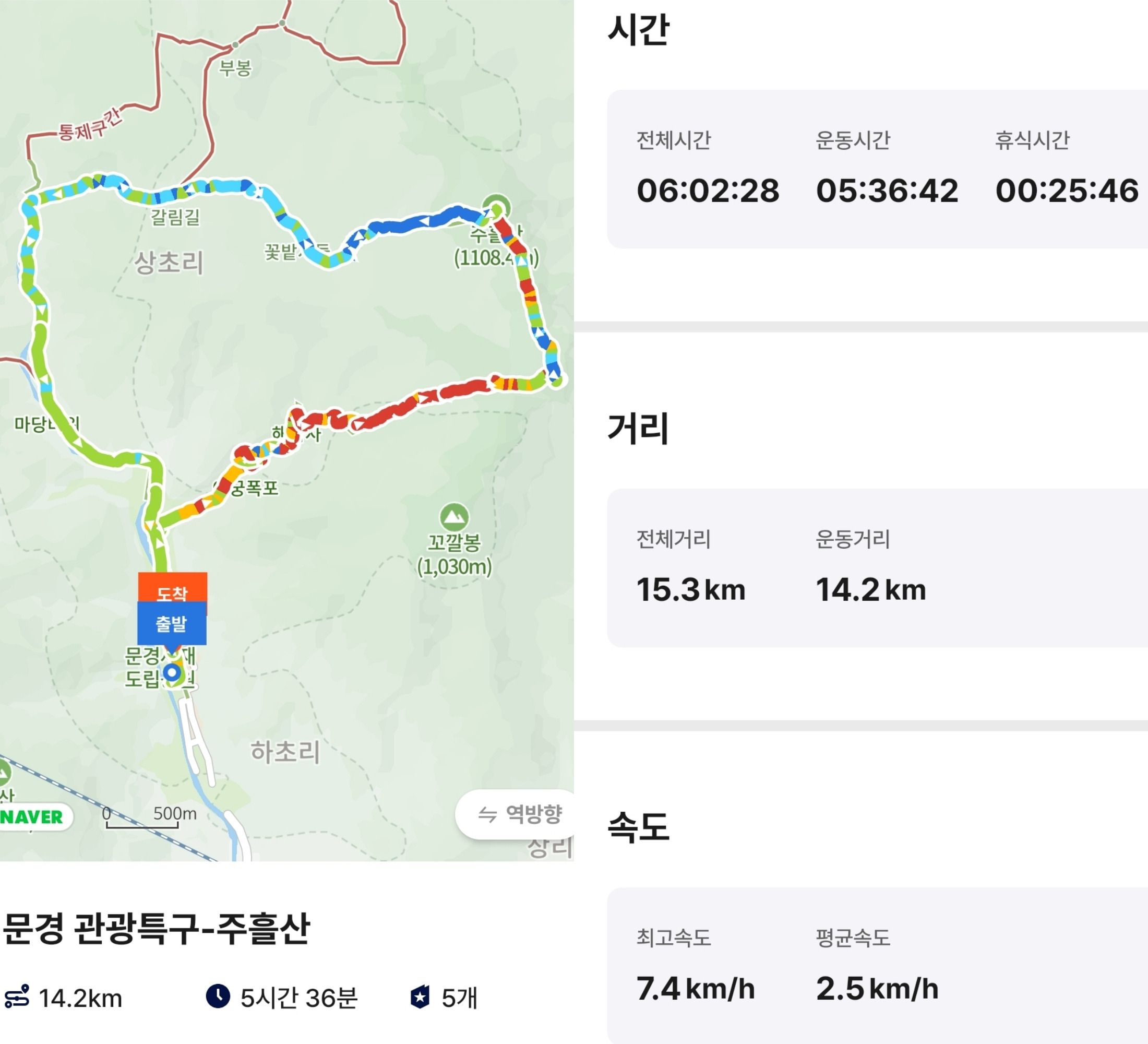1148x1044 pixels.
Task: Click the NAVER map logo
Action: pos(33,817)
